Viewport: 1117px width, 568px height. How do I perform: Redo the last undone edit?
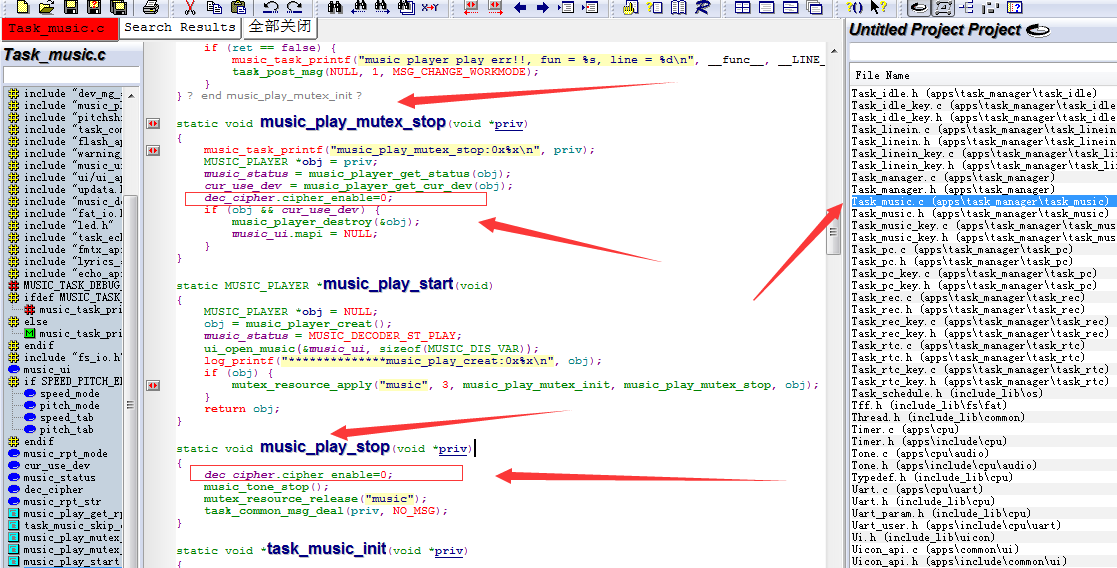click(294, 8)
